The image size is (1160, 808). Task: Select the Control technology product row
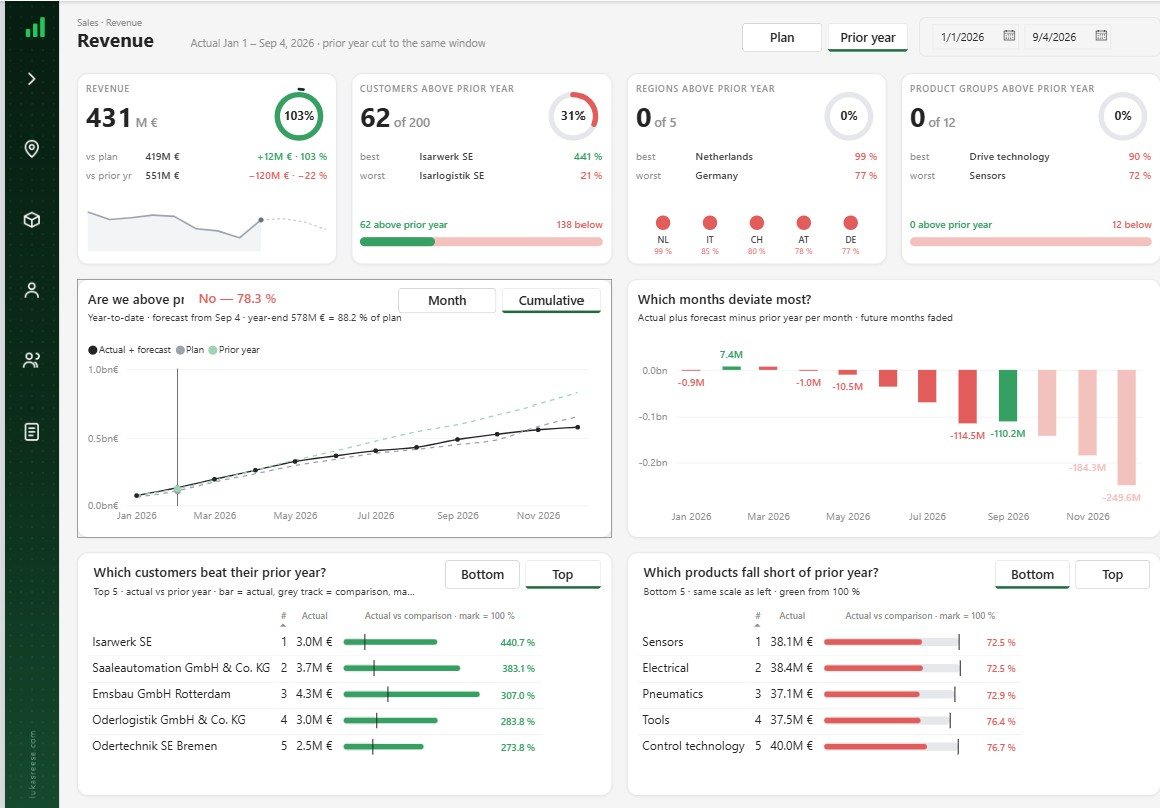[829, 746]
